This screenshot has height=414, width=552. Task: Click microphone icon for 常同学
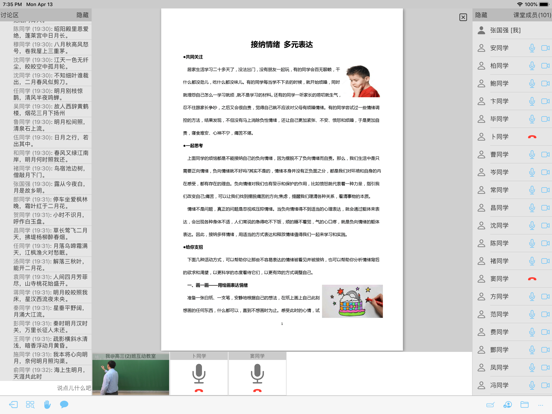[x=532, y=190]
